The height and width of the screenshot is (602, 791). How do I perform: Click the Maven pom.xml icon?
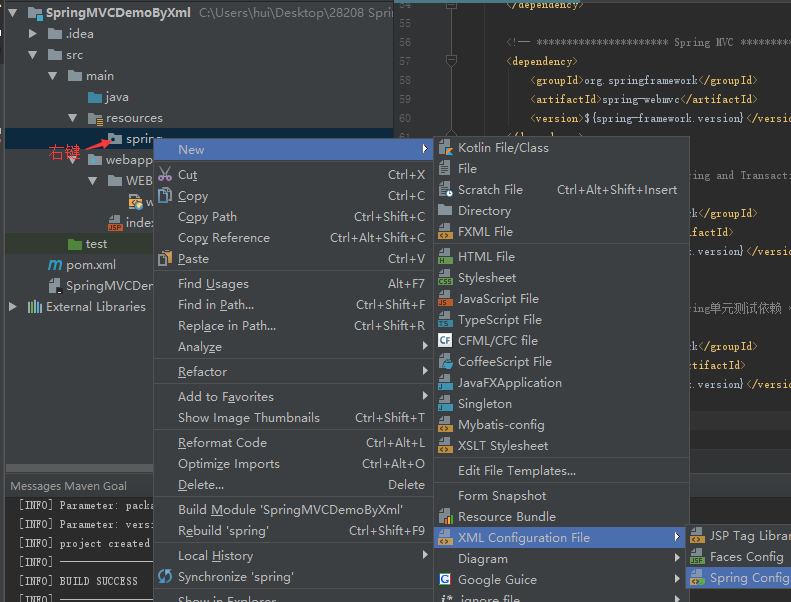(55, 264)
